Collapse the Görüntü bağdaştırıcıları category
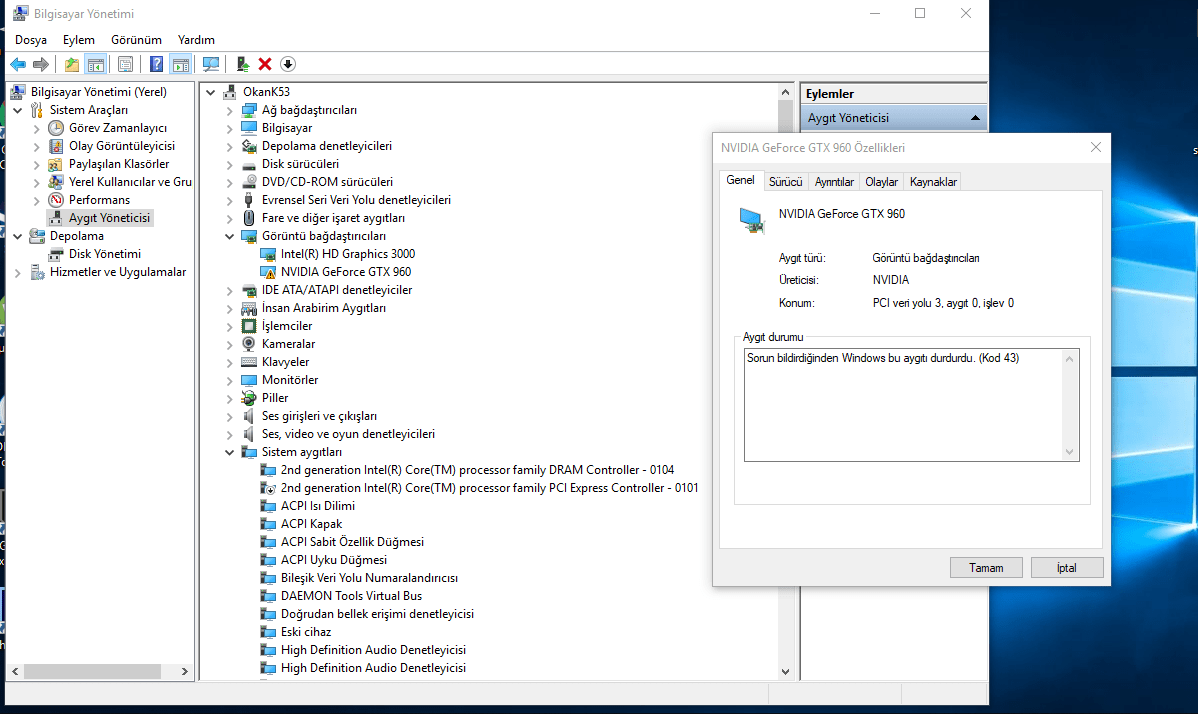 (229, 236)
